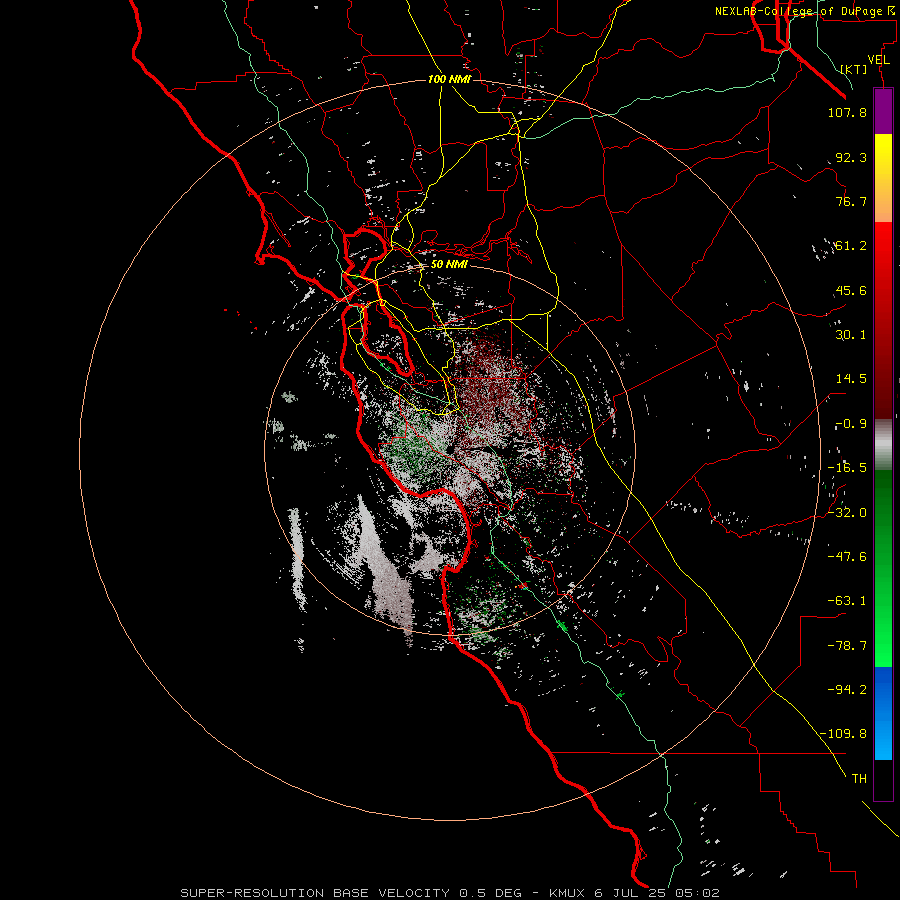900x900 pixels.
Task: Pick the -94.2 scale label
Action: (x=847, y=689)
